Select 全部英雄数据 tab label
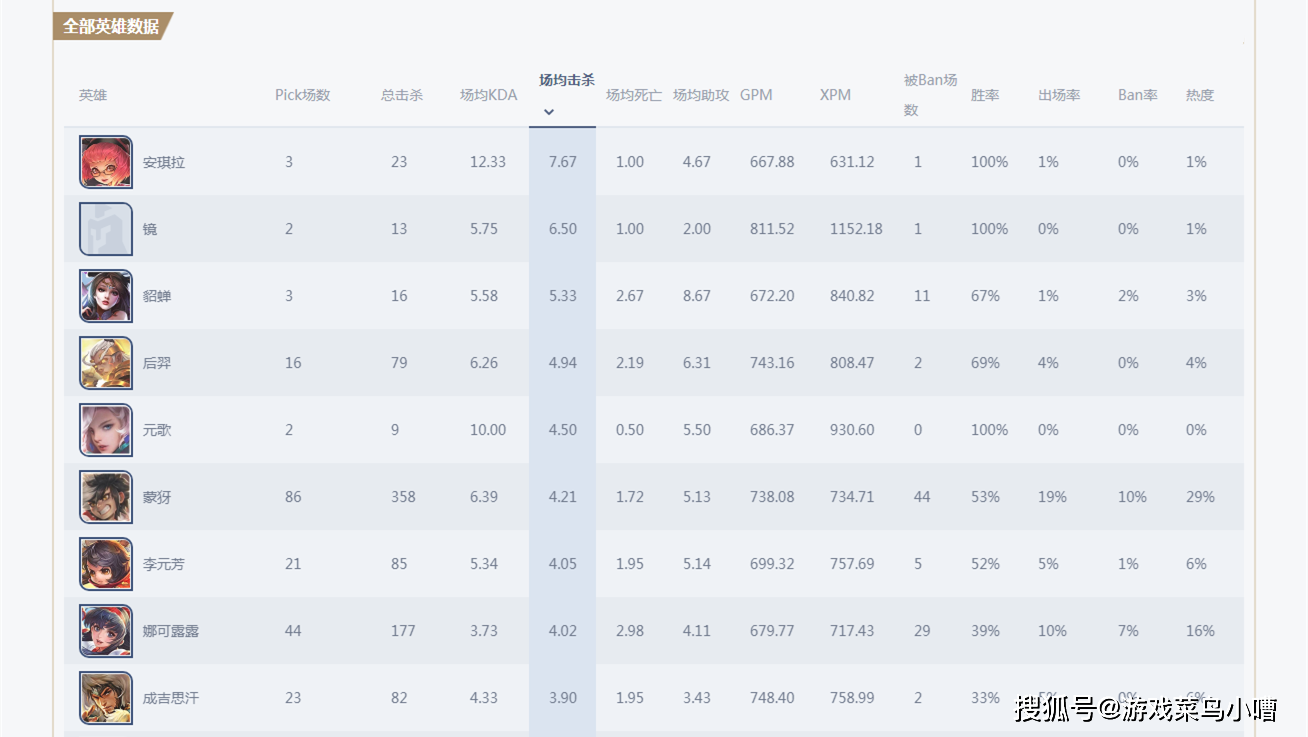The height and width of the screenshot is (737, 1308). (111, 27)
